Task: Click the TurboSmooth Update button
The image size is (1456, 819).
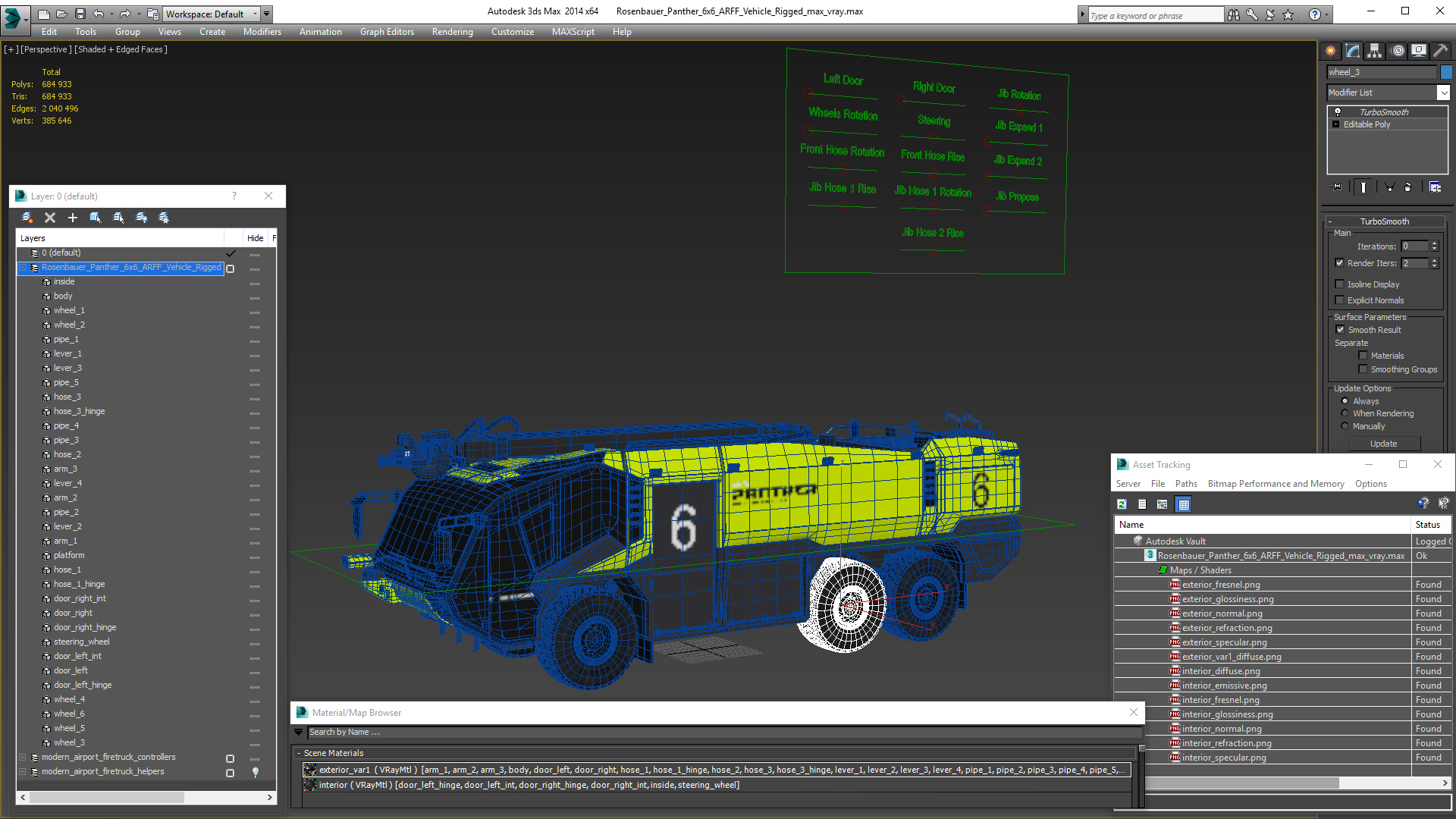Action: point(1383,444)
